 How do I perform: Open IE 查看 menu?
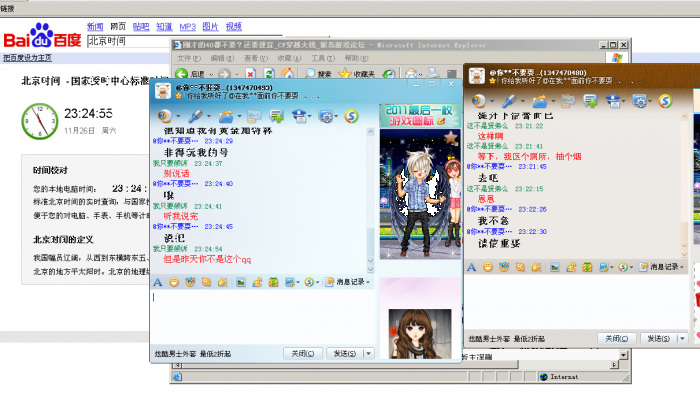pos(256,58)
